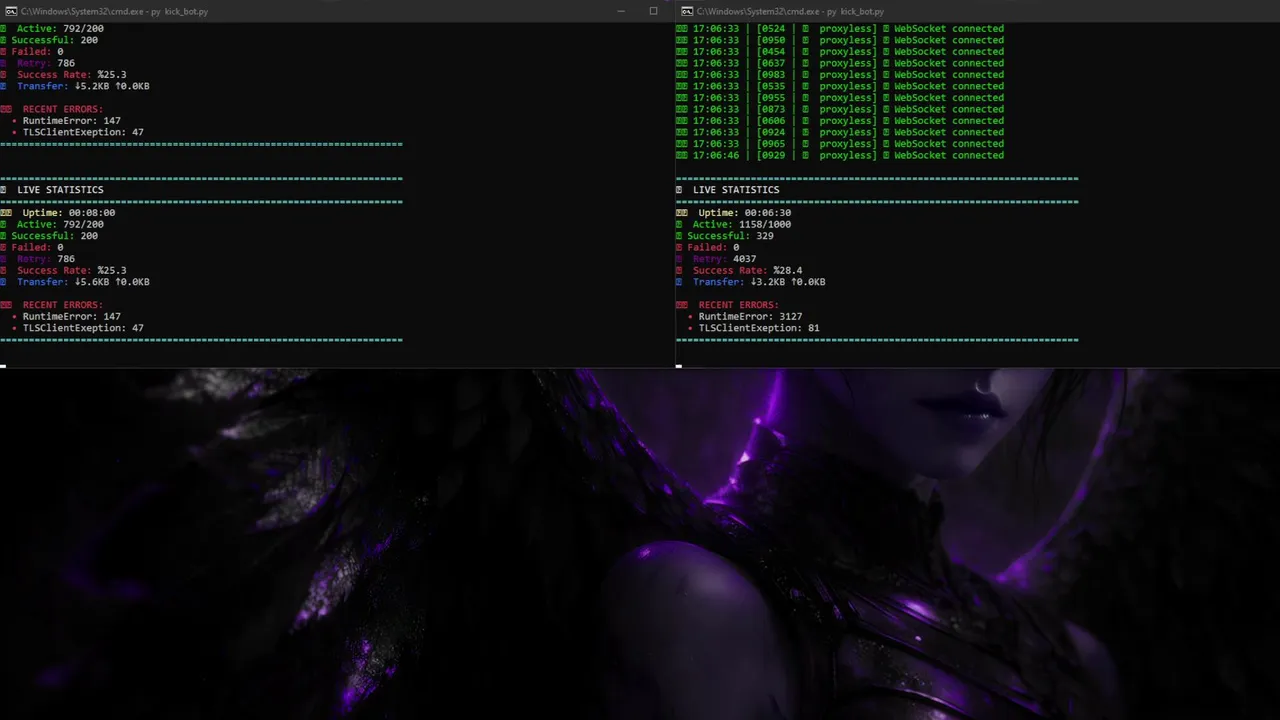This screenshot has height=720, width=1280.
Task: Select the [0983] WebSocket connected log line
Action: click(840, 75)
